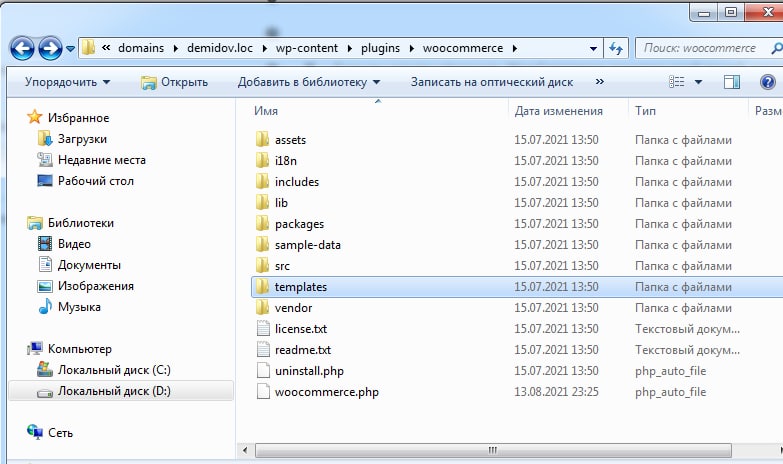This screenshot has width=783, height=464.
Task: Select the uninstall.php file icon
Action: click(x=263, y=370)
